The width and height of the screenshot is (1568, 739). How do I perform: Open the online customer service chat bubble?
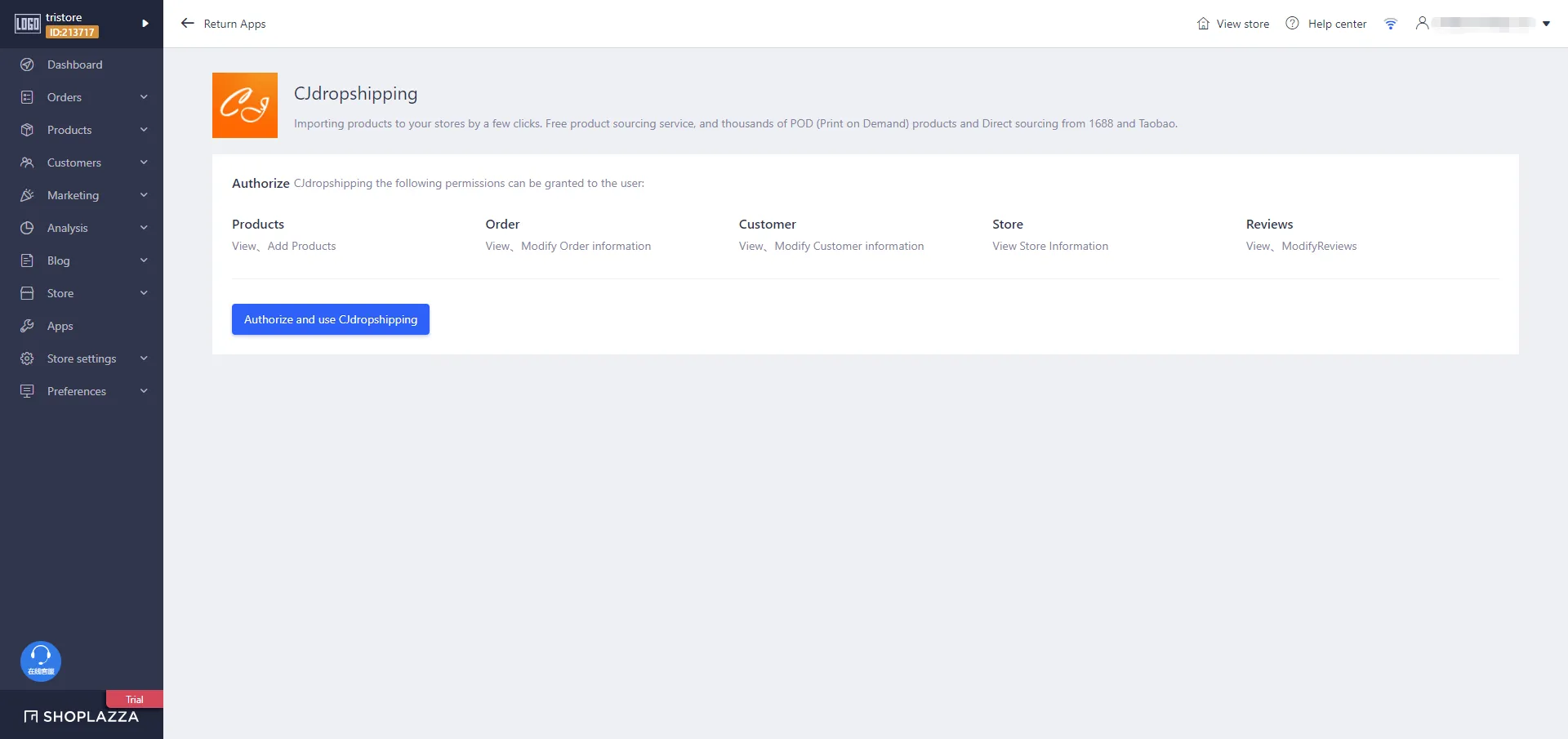click(41, 661)
